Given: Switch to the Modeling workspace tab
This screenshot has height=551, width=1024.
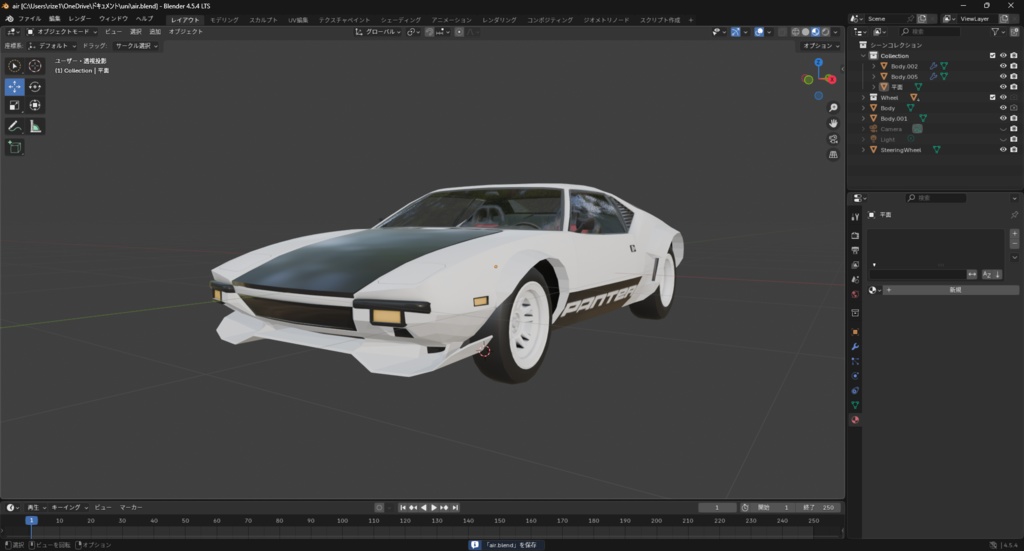Looking at the screenshot, I should 224,20.
